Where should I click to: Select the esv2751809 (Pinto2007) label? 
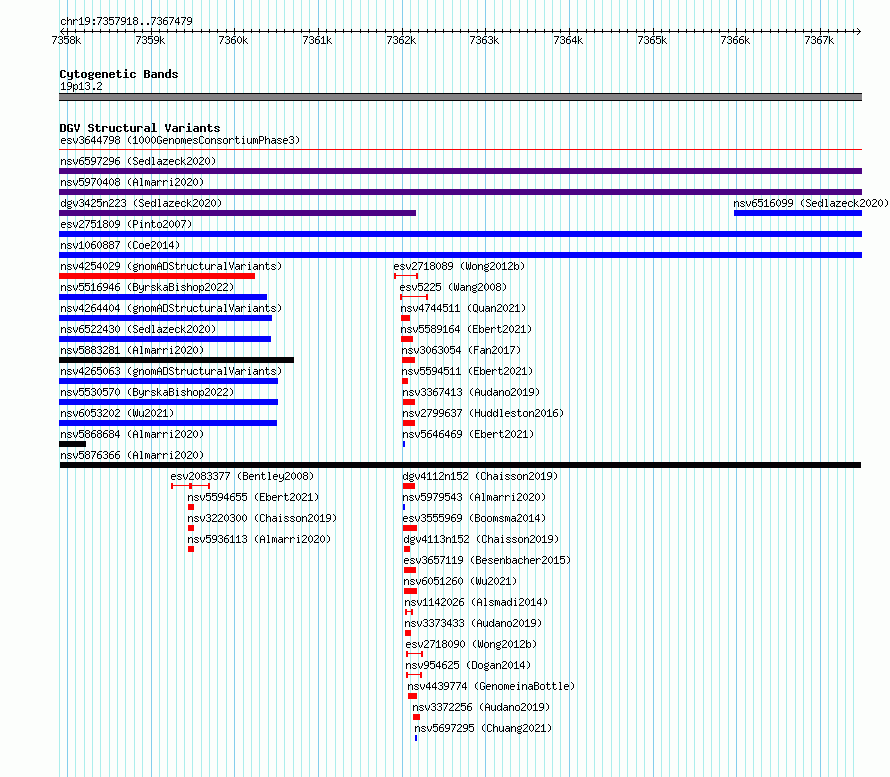126,224
